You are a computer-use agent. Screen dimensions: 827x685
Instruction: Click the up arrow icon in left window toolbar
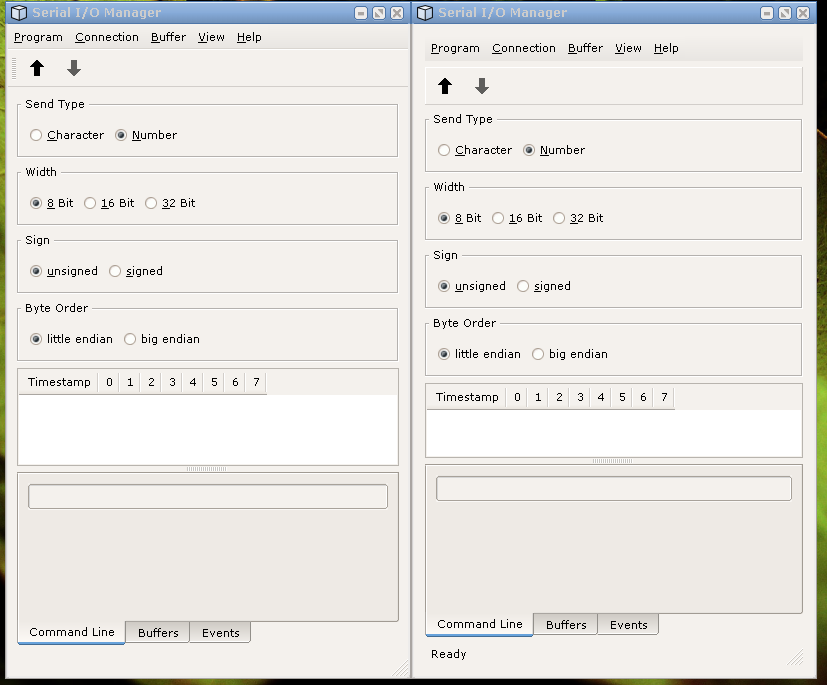coord(37,68)
